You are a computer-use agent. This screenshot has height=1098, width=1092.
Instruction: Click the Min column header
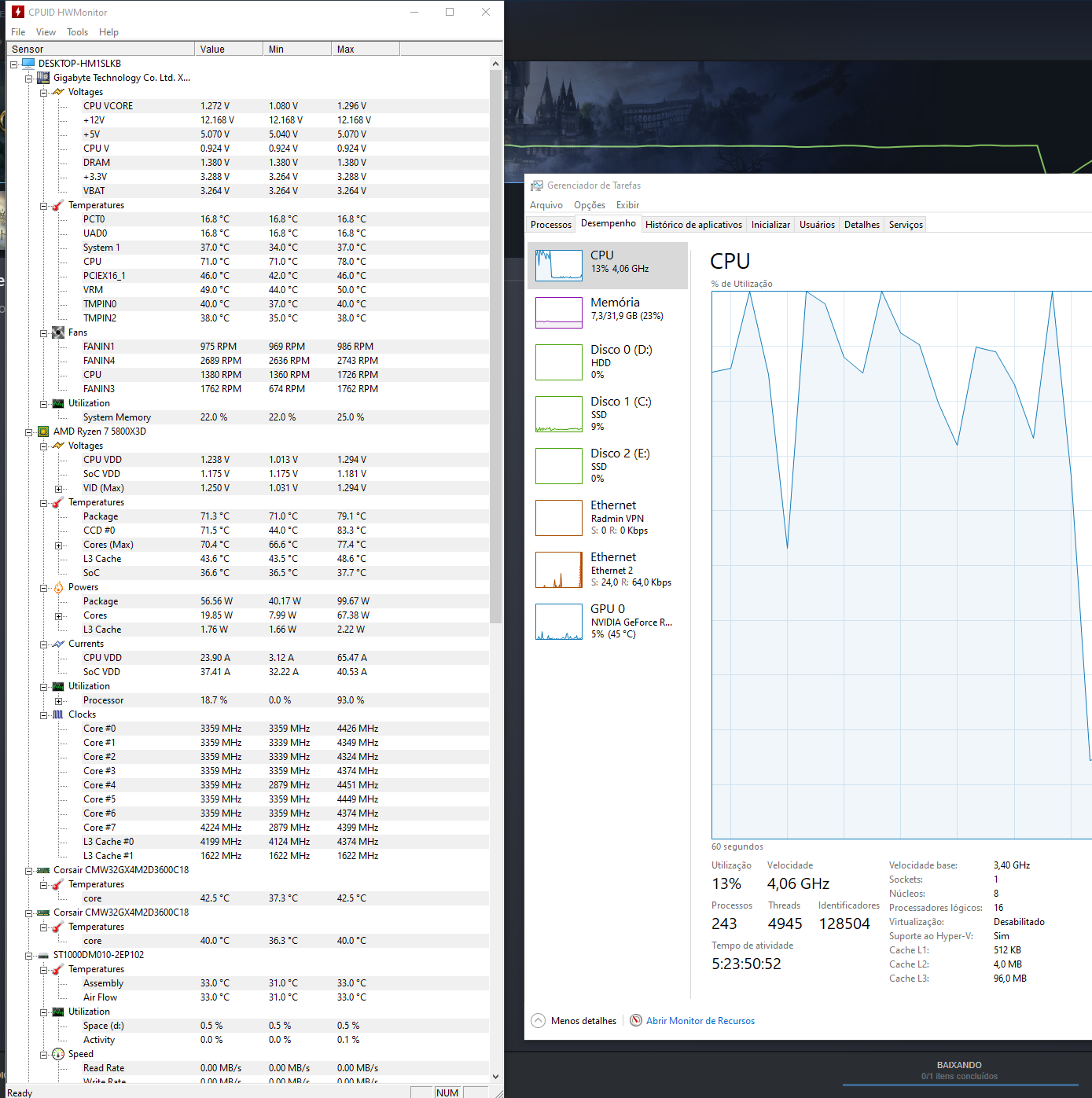(297, 49)
